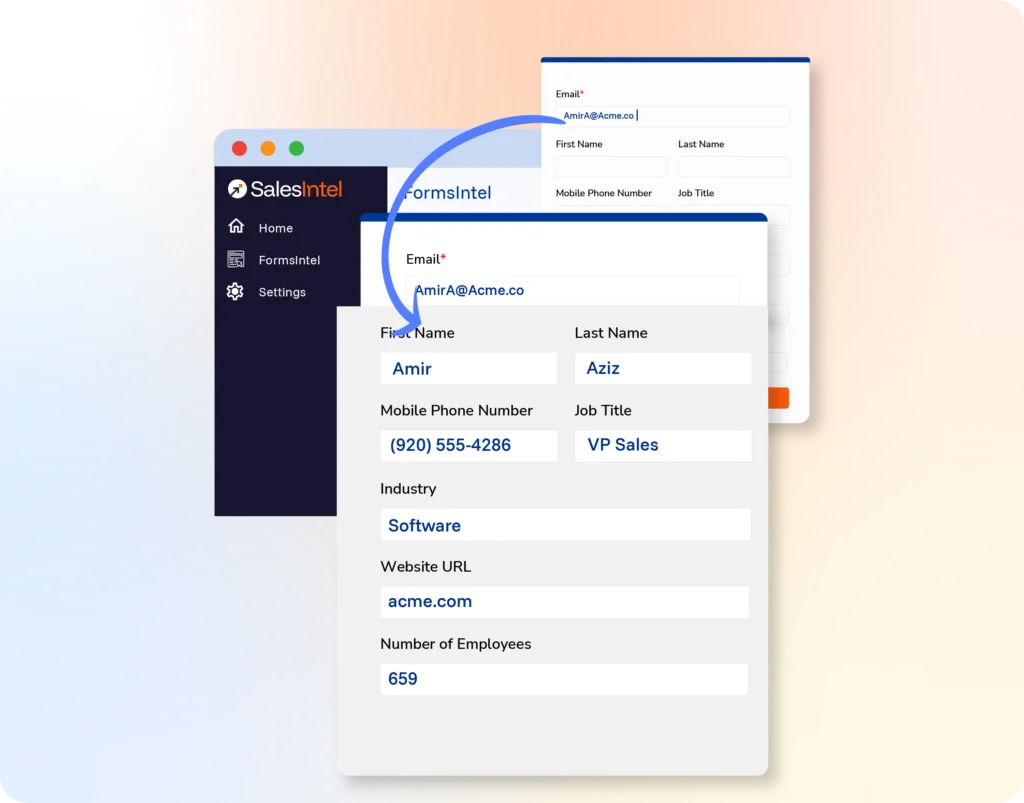Click the Email field in the back form window
This screenshot has height=803, width=1024.
pos(673,116)
